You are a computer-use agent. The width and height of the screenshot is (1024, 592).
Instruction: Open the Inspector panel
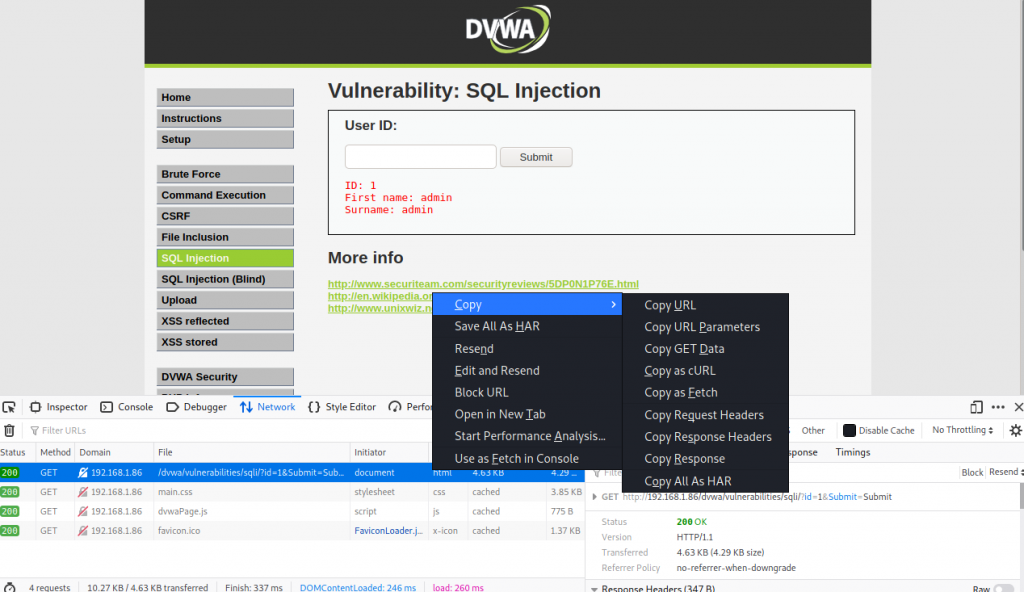pos(59,407)
